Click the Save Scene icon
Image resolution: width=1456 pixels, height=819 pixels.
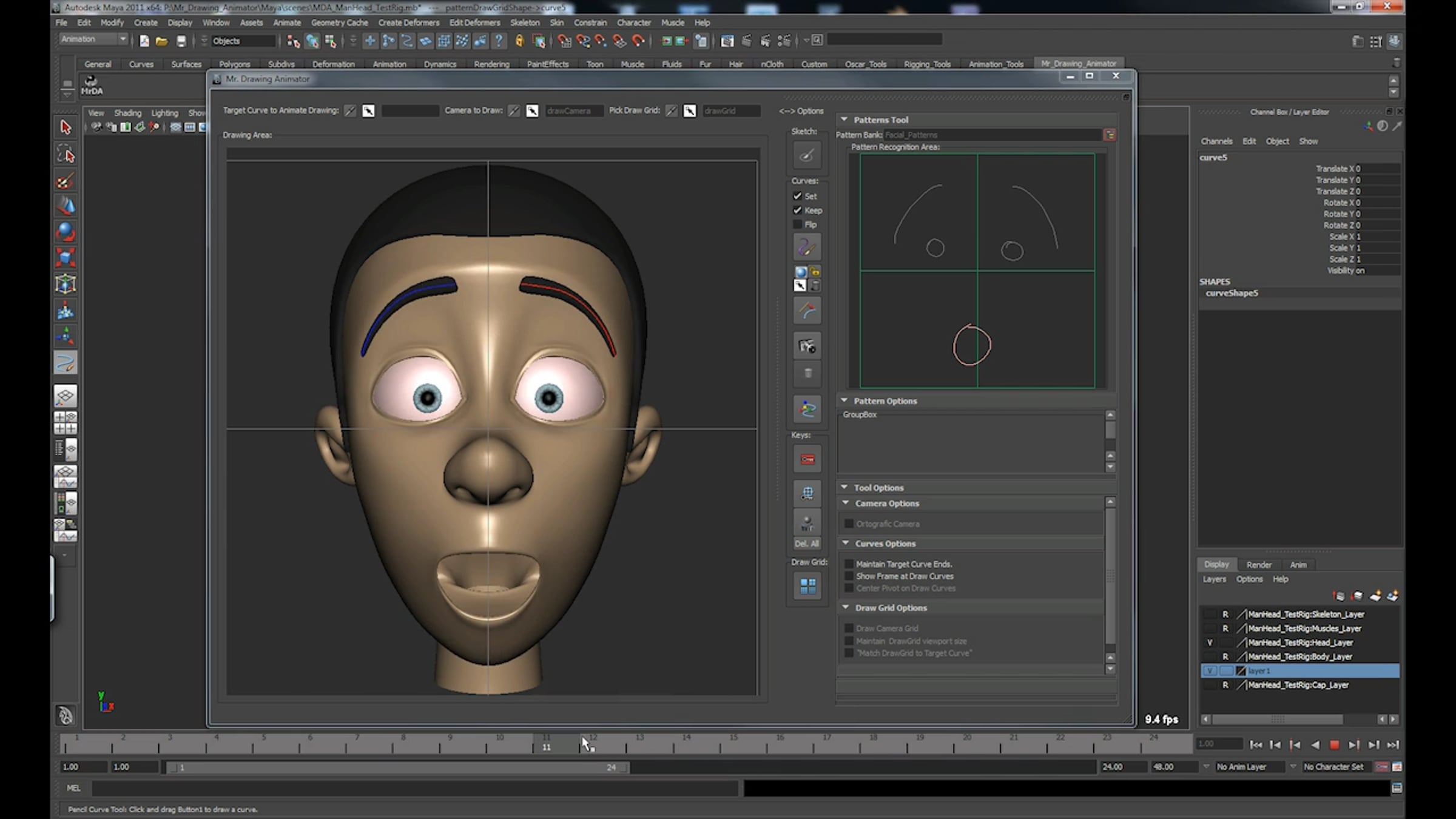181,41
